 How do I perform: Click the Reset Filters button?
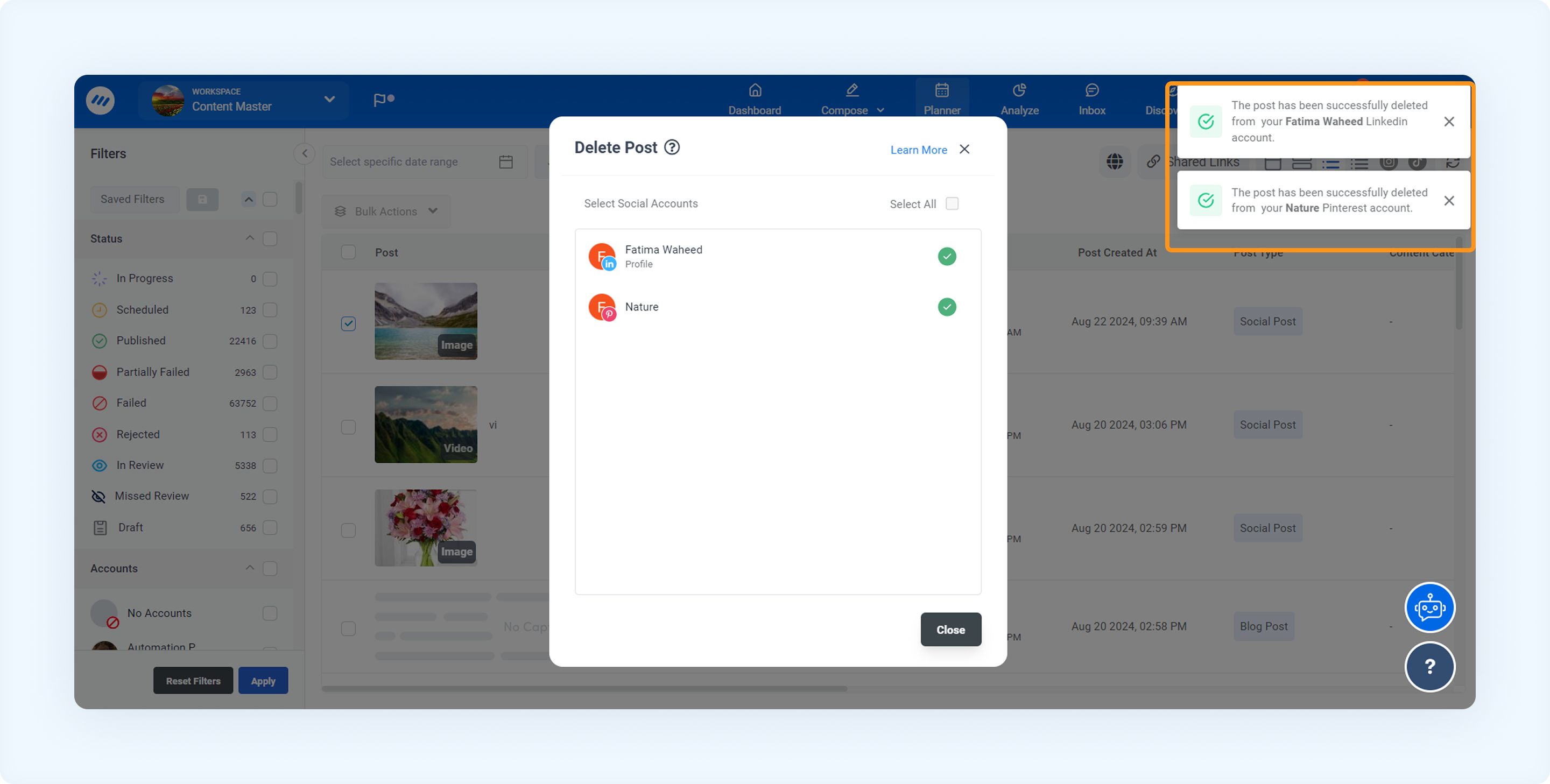193,681
